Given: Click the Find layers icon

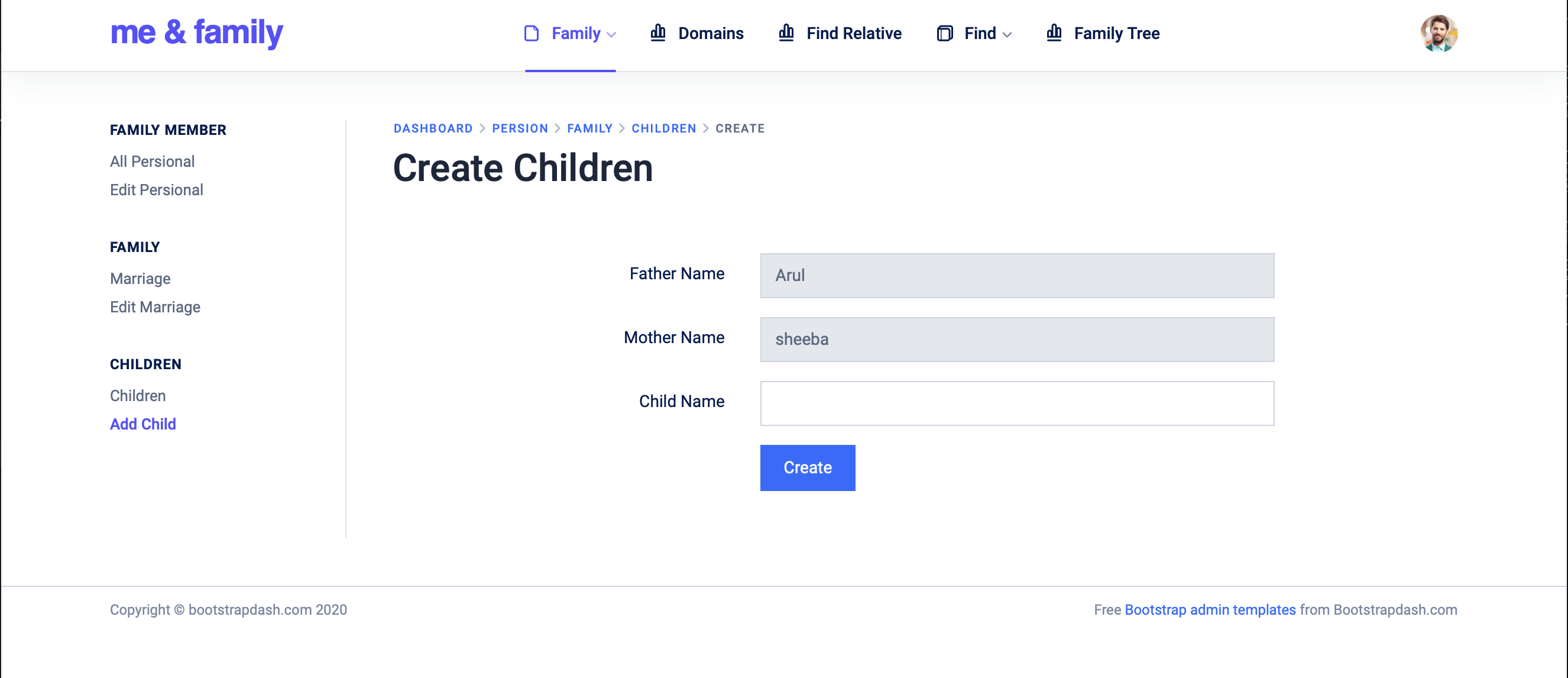Looking at the screenshot, I should point(944,34).
